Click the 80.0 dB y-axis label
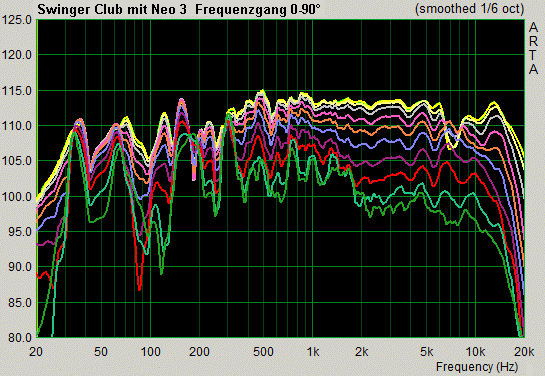The width and height of the screenshot is (545, 376). 20,337
